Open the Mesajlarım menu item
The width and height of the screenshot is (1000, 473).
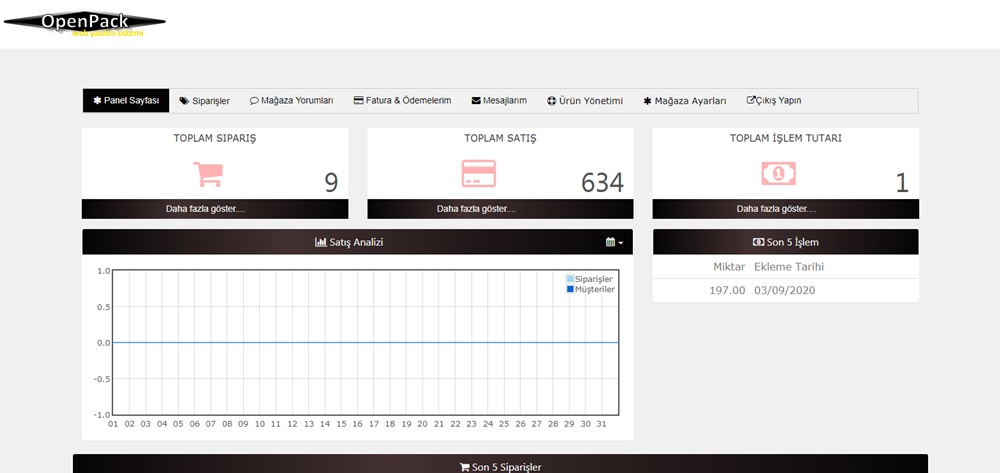[x=498, y=101]
